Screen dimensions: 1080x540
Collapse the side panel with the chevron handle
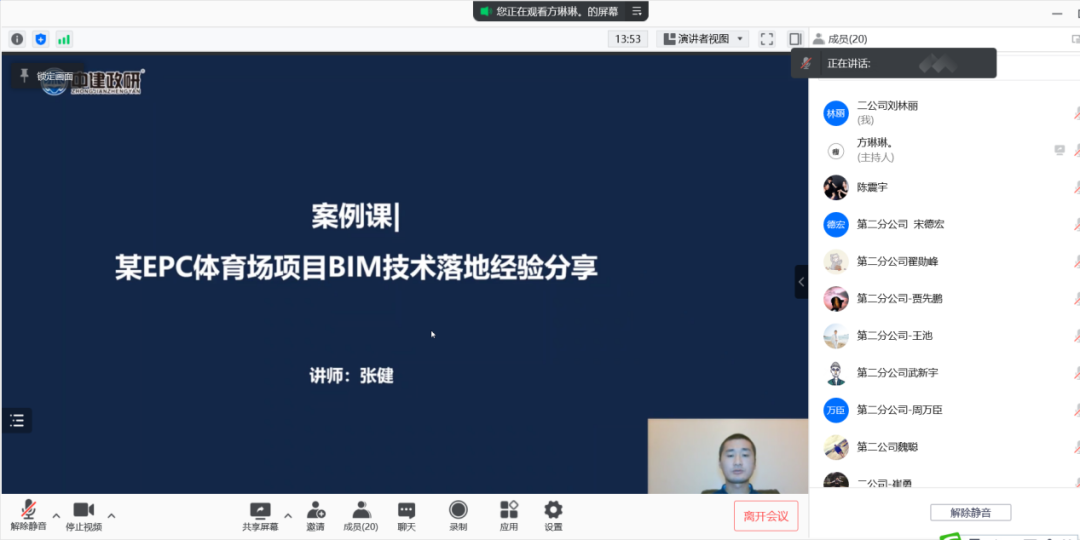click(801, 282)
